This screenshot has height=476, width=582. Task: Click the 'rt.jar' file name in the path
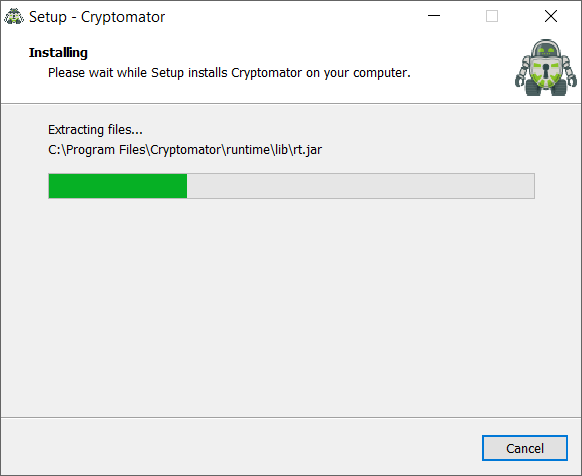307,150
